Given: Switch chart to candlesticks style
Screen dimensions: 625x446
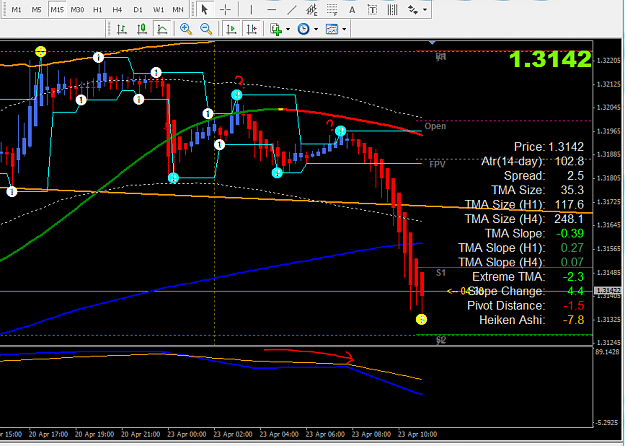Looking at the screenshot, I should click(142, 29).
